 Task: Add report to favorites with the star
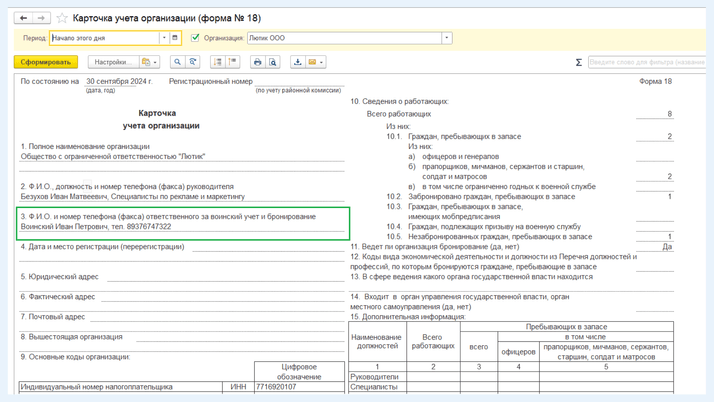[x=62, y=18]
